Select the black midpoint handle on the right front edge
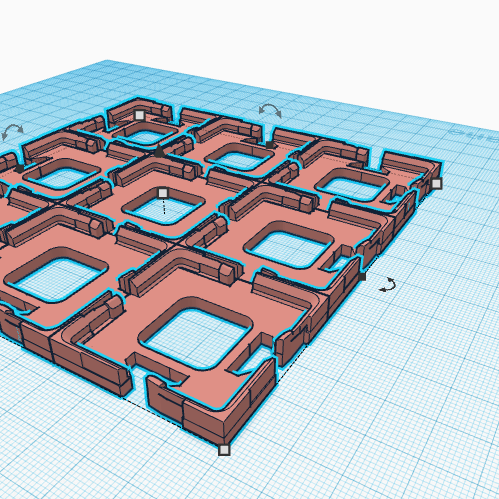The height and width of the screenshot is (499, 499). pos(363,277)
